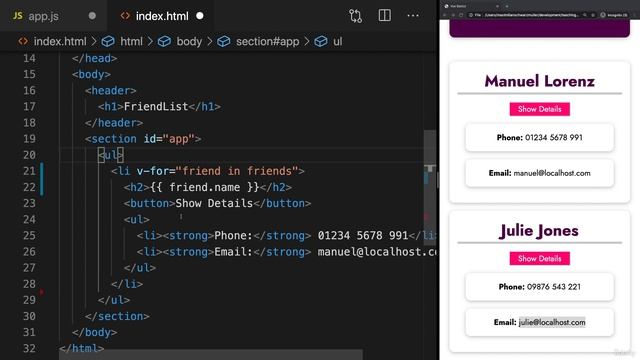The width and height of the screenshot is (640, 360).
Task: Click the opening <body> tag on line 15
Action: click(x=91, y=74)
